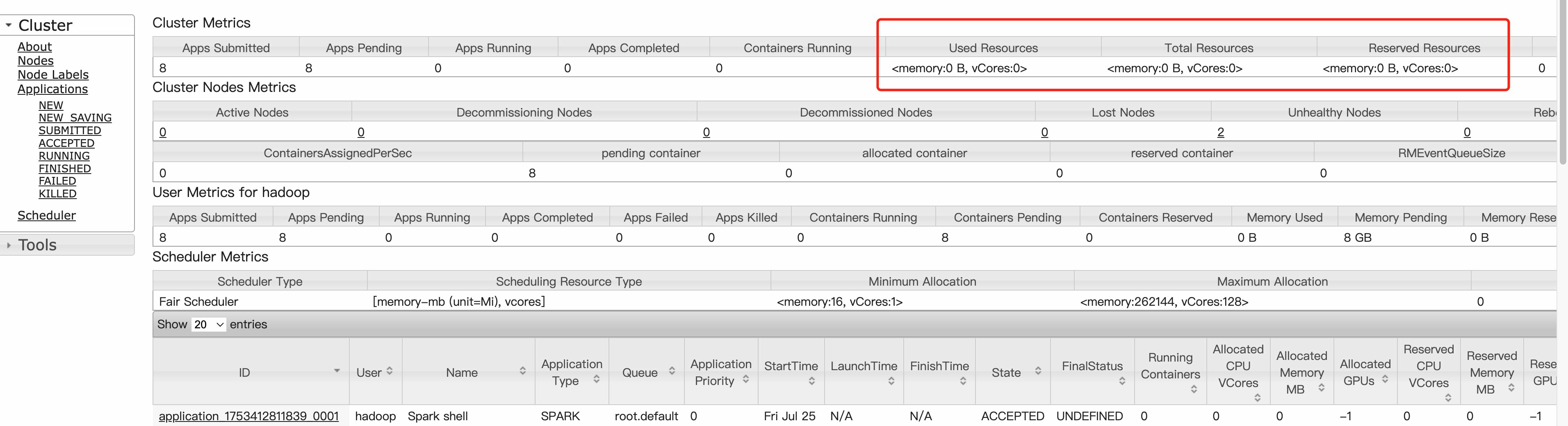Sort by State column arrows
1568x426 pixels.
[x=1038, y=371]
